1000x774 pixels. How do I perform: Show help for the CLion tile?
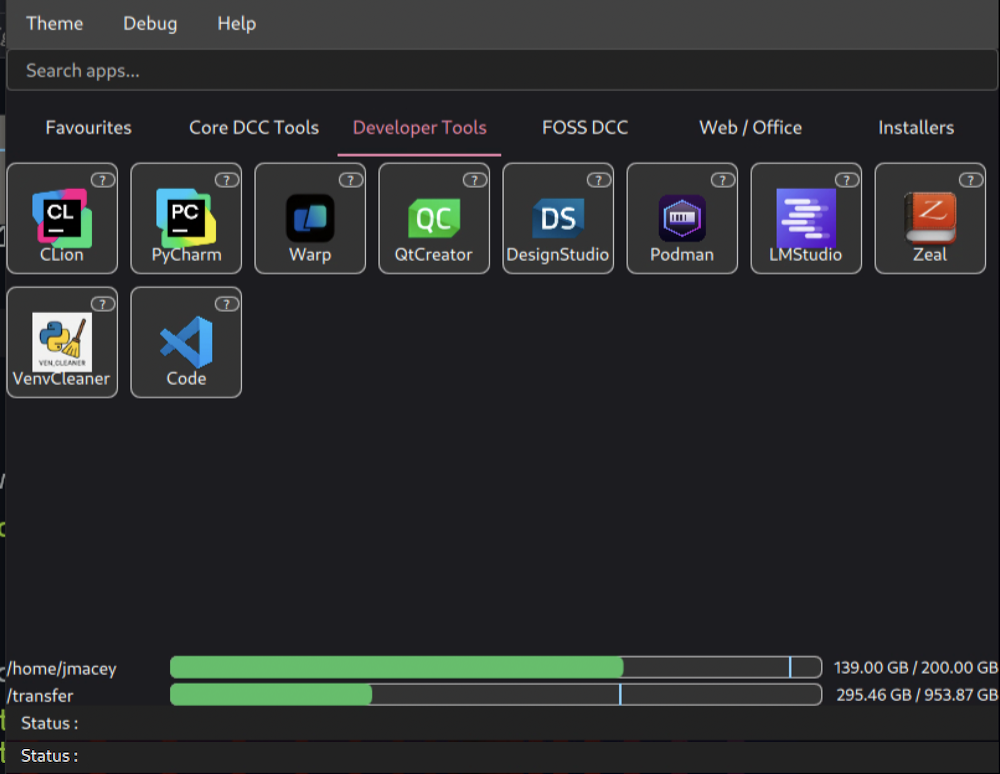[x=102, y=180]
